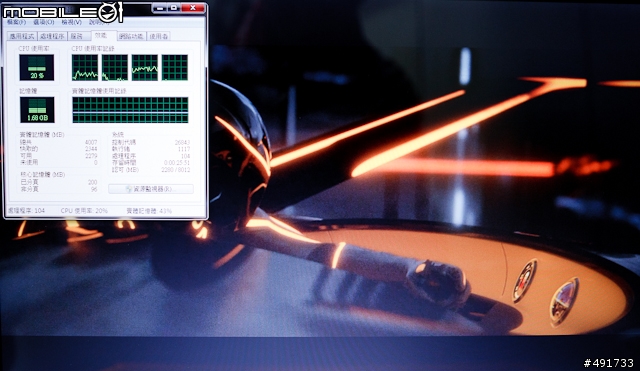Click the fourth CPU core history graph
This screenshot has height=371, width=640.
pos(175,67)
